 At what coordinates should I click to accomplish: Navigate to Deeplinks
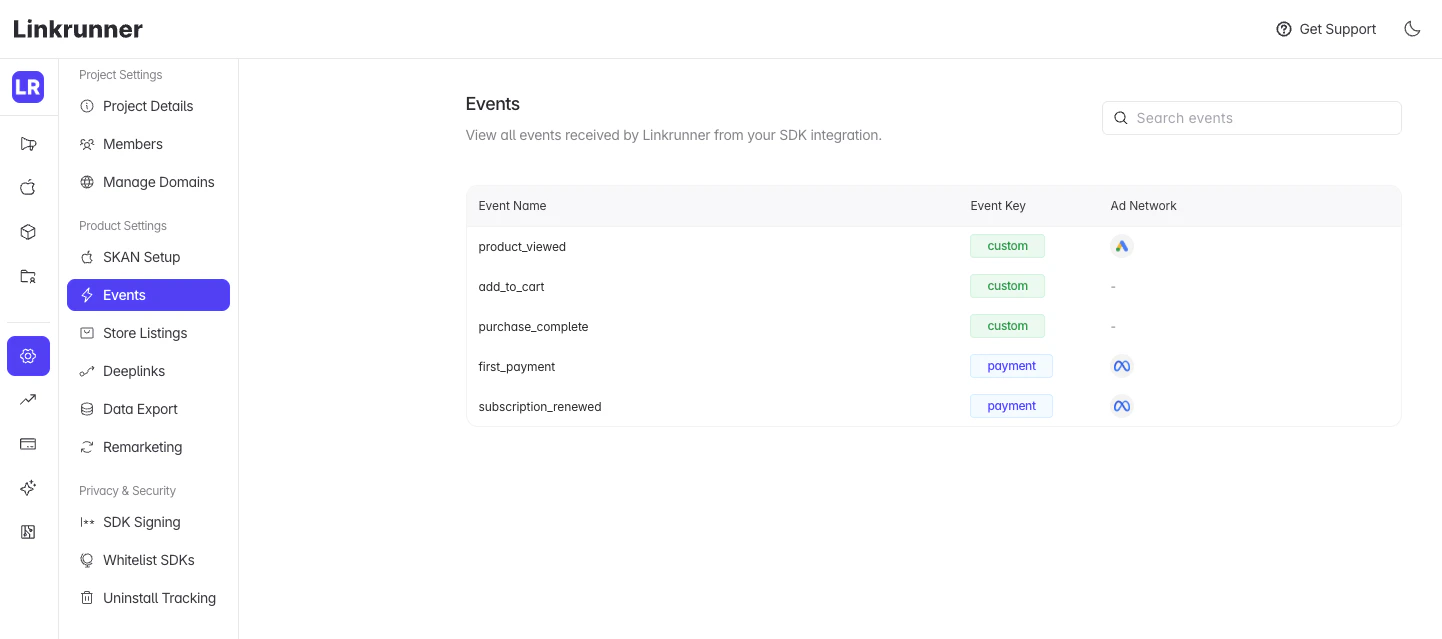(148, 371)
